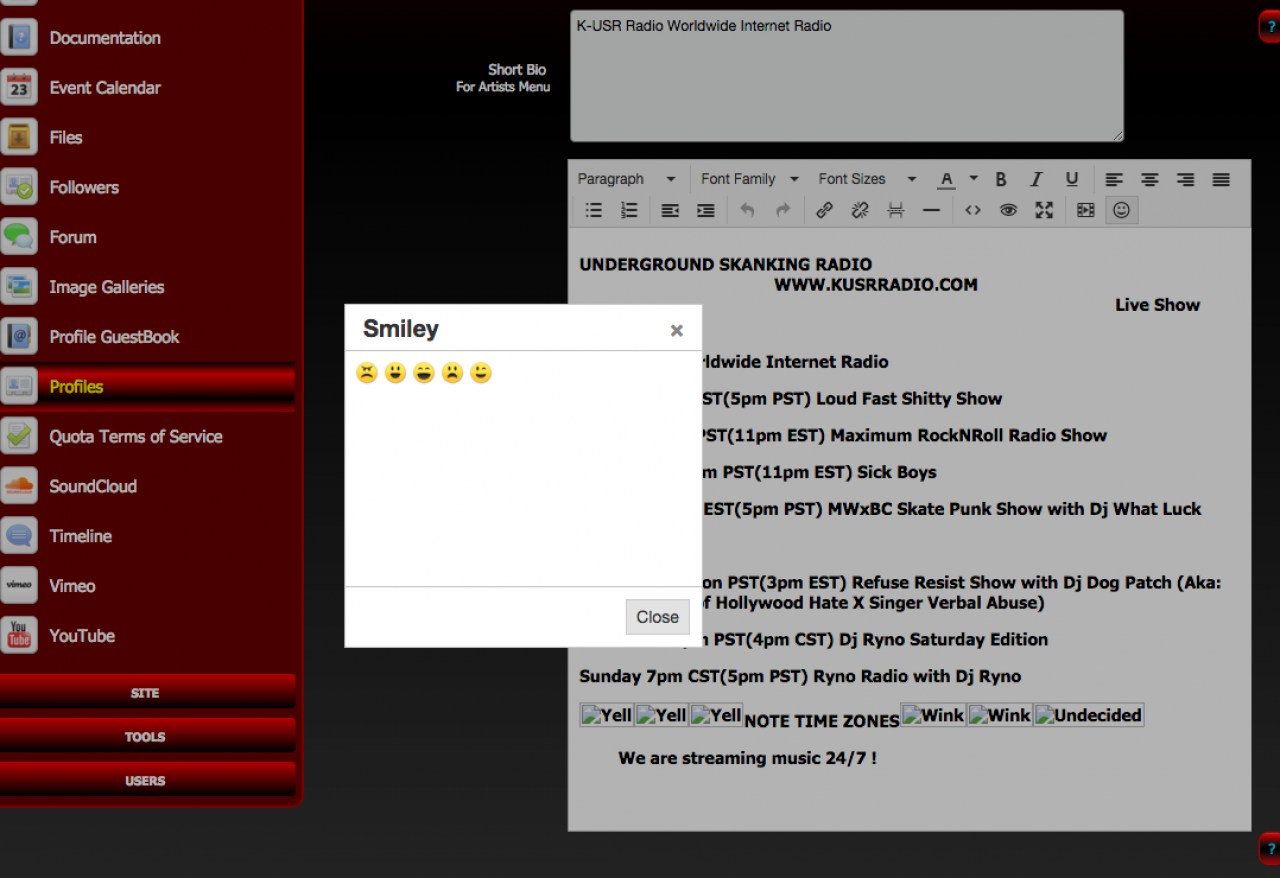Select the broken Undecided image in editor
The height and width of the screenshot is (878, 1280).
(1088, 715)
